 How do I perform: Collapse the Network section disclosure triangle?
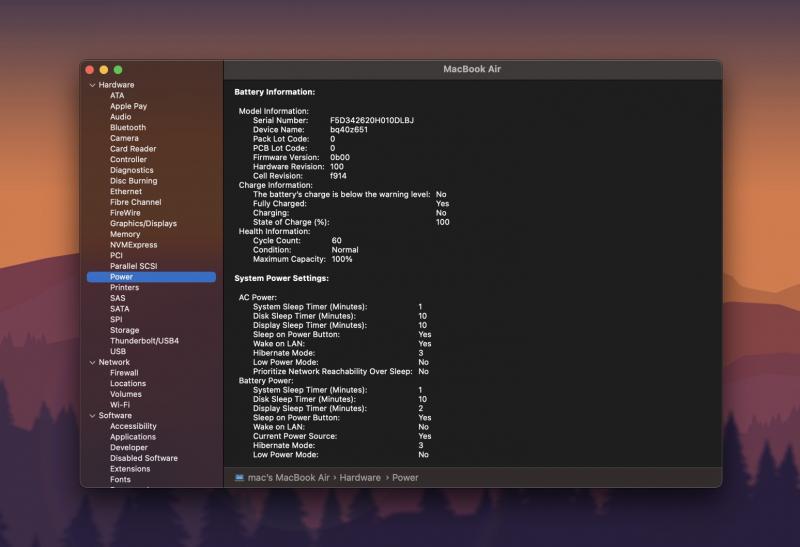(92, 362)
